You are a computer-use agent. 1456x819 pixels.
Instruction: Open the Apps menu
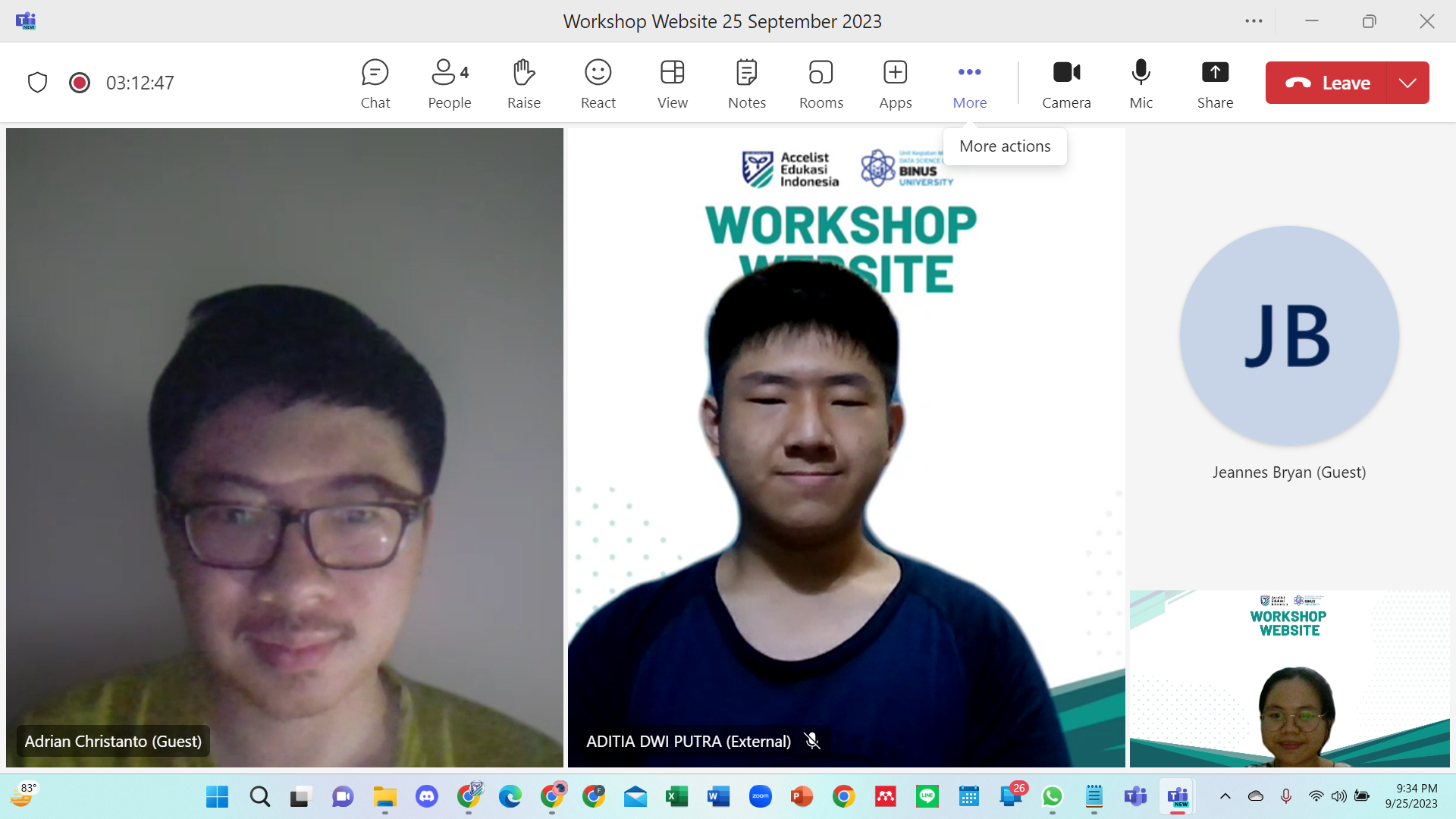point(895,83)
